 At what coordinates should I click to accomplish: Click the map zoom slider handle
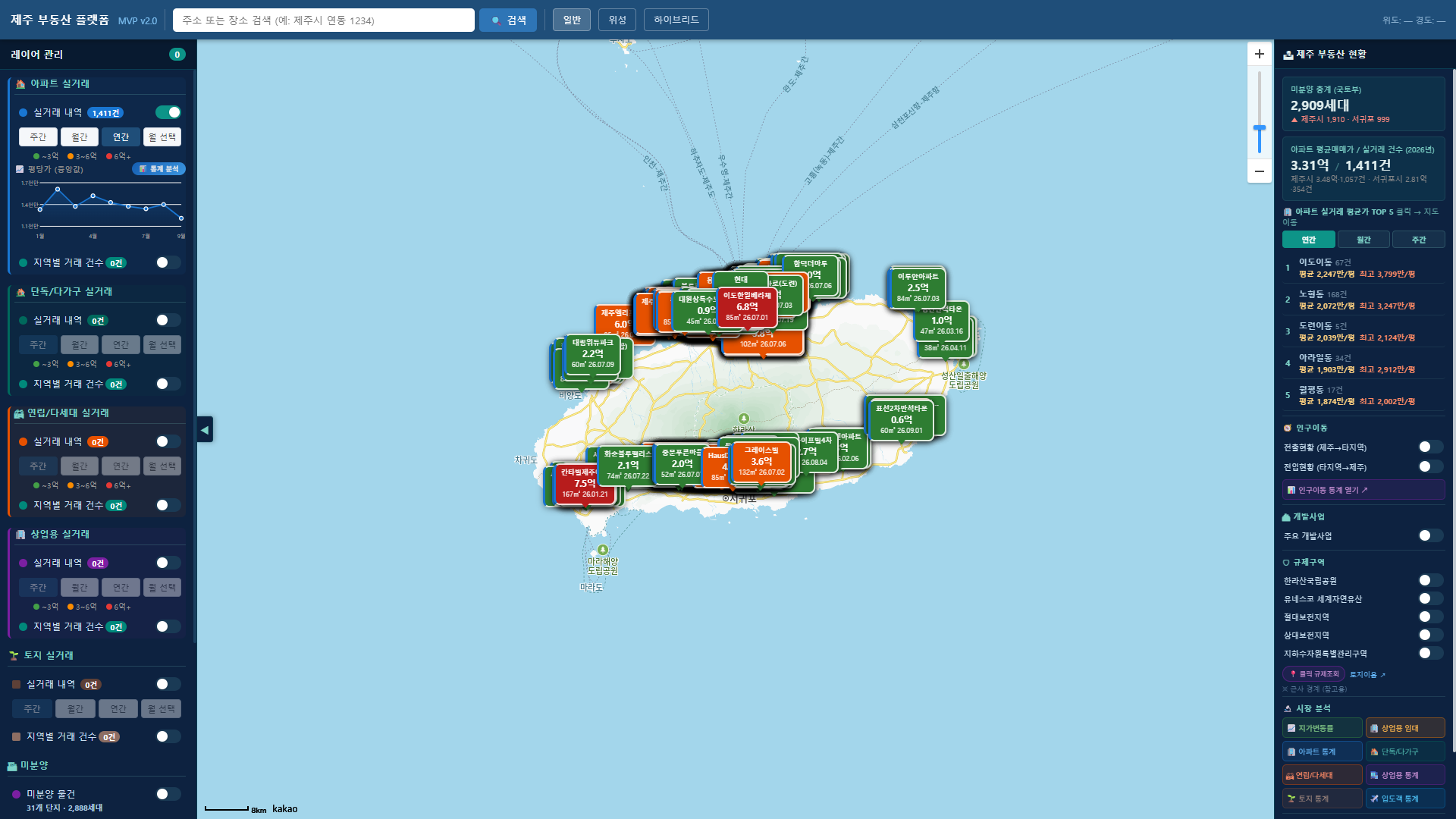tap(1260, 129)
